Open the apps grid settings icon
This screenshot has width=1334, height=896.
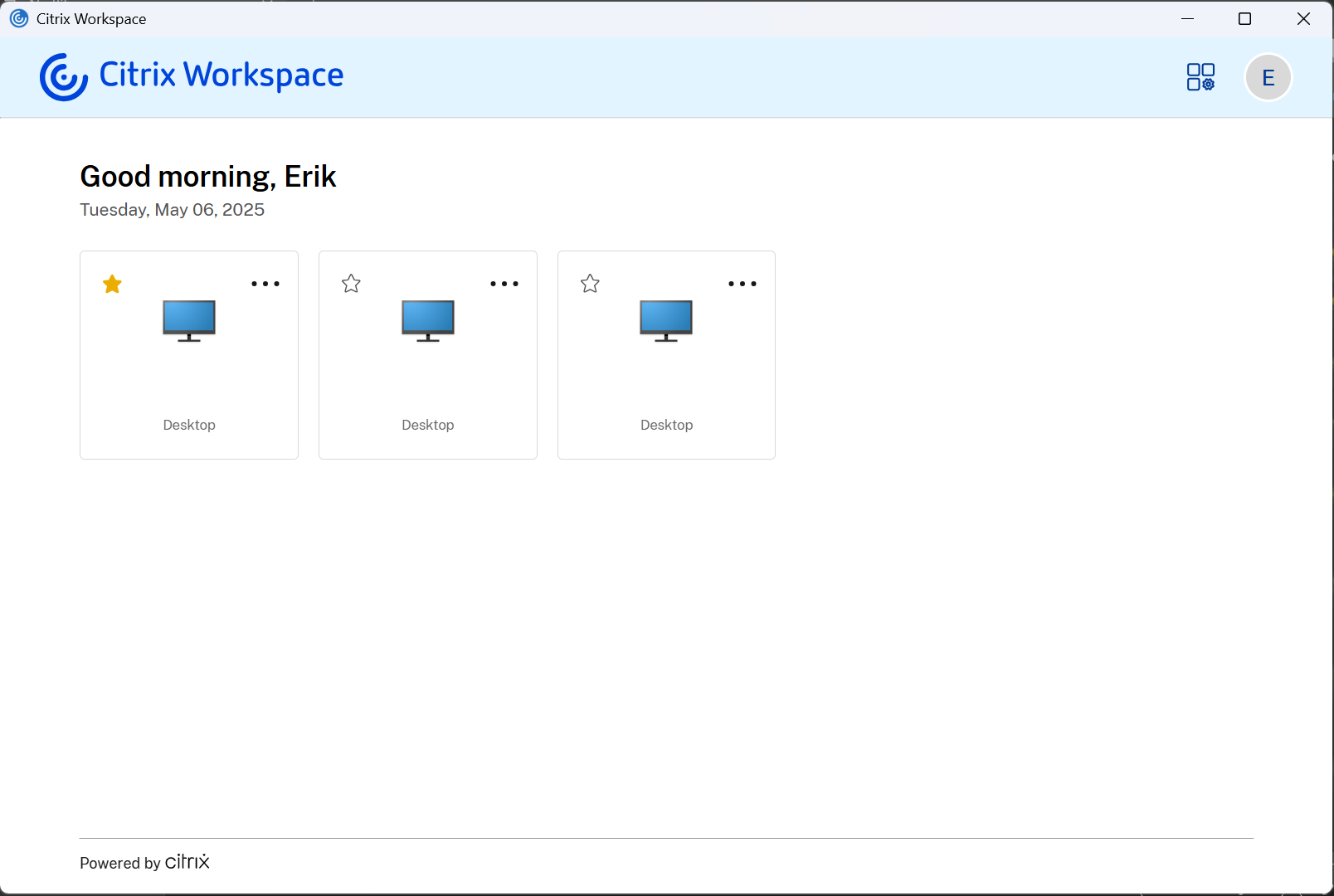tap(1200, 77)
